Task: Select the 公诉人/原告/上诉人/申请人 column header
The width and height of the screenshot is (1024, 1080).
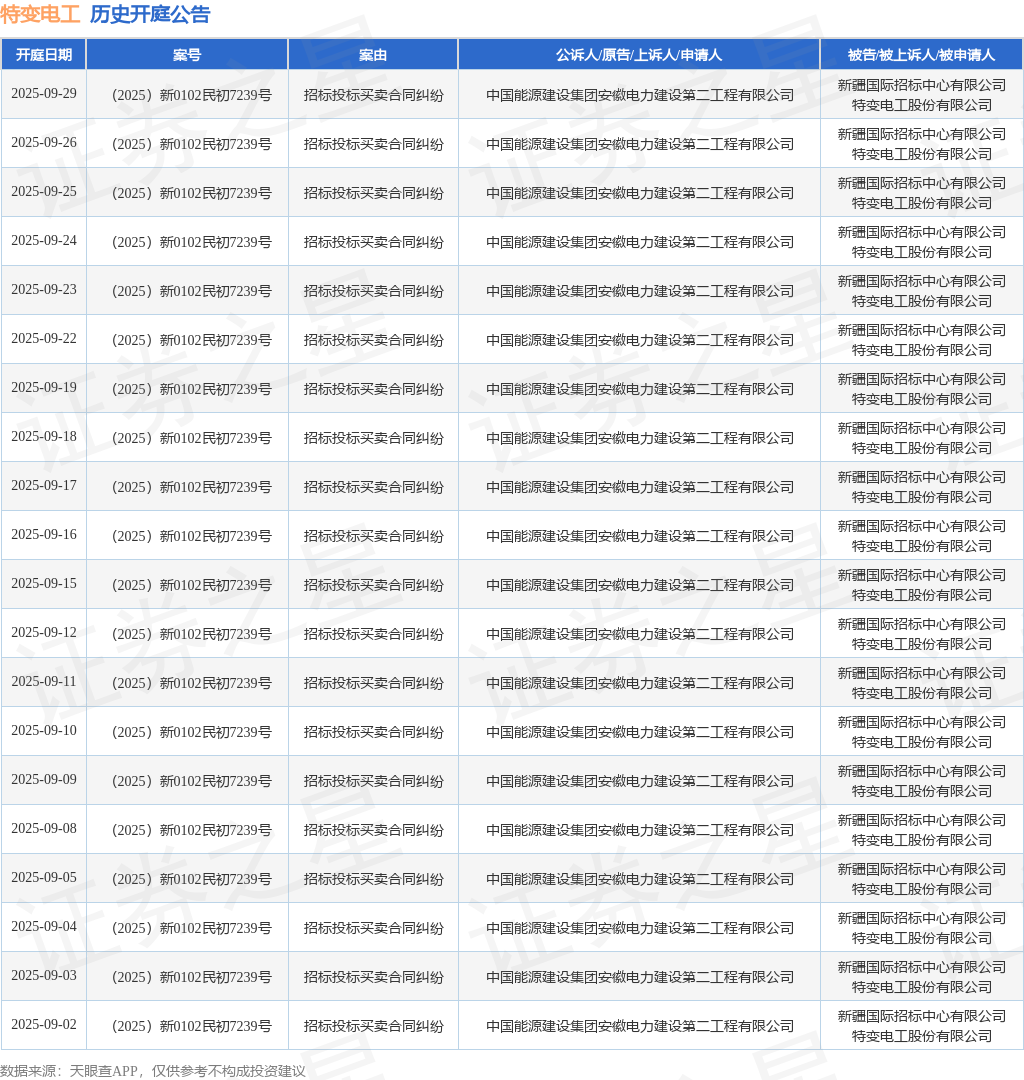Action: 639,54
